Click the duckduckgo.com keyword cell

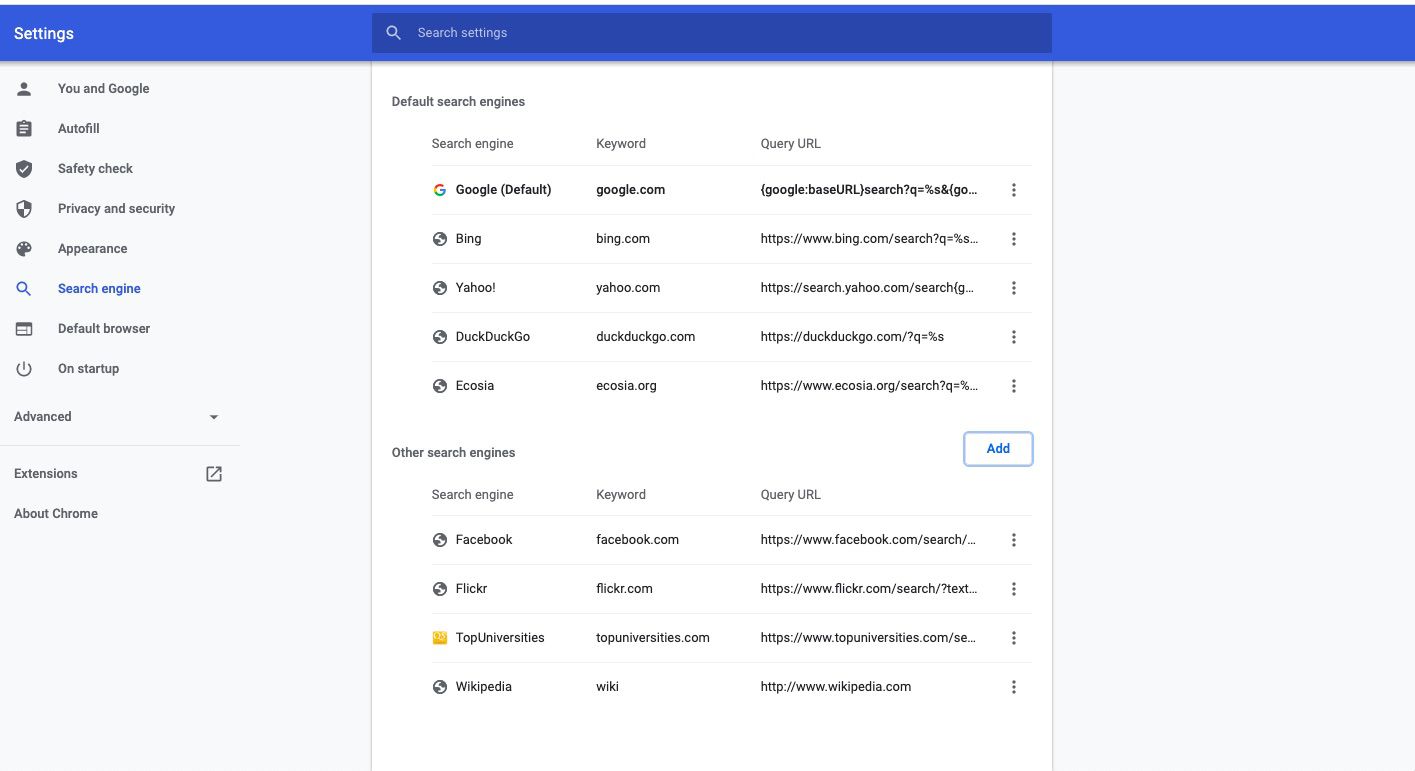click(646, 337)
